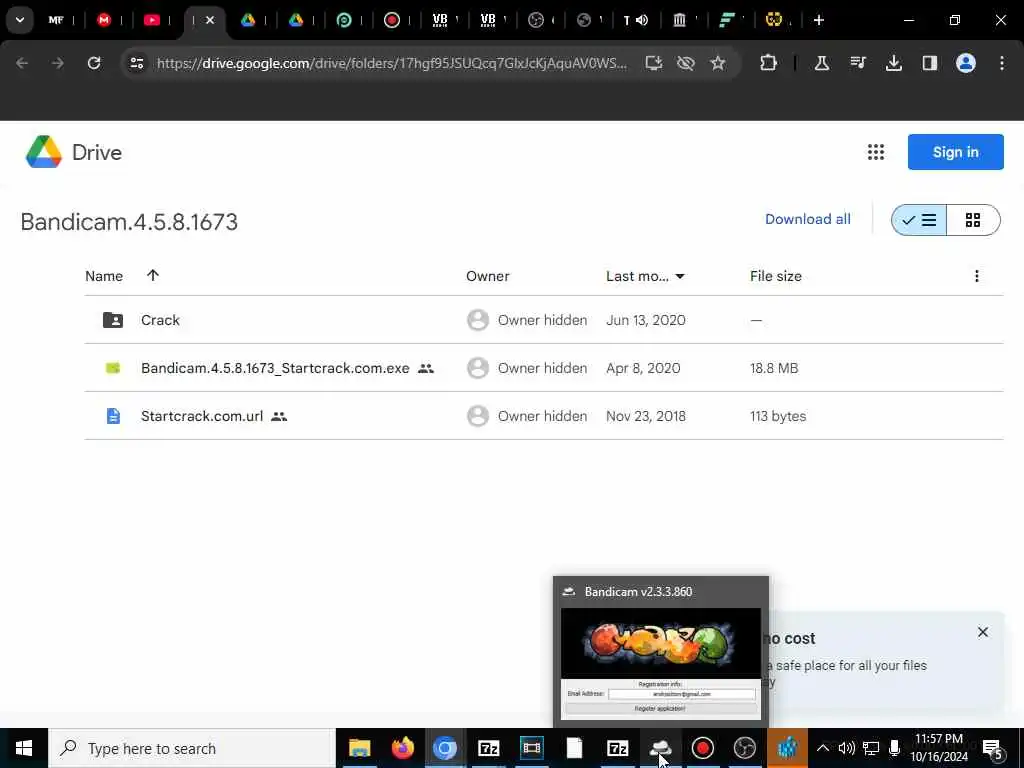Open the media controls toolbar icon
The height and width of the screenshot is (768, 1024).
(858, 63)
